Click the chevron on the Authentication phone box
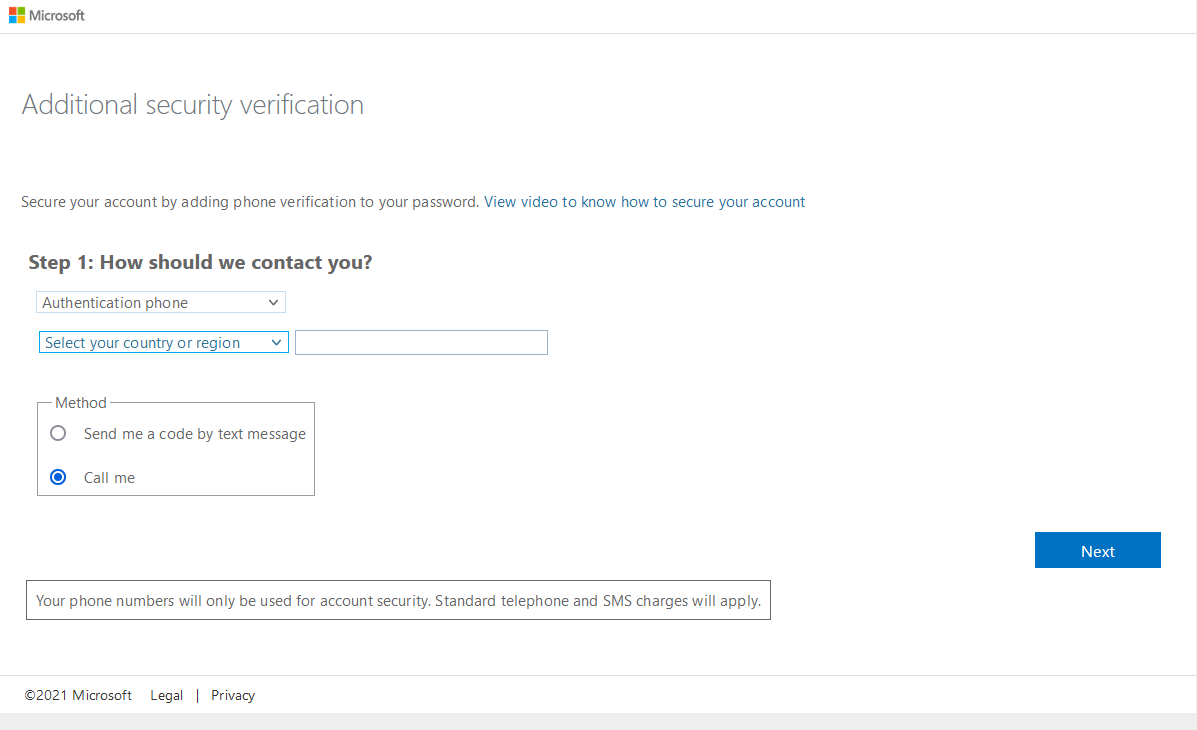The height and width of the screenshot is (730, 1197). (x=273, y=302)
